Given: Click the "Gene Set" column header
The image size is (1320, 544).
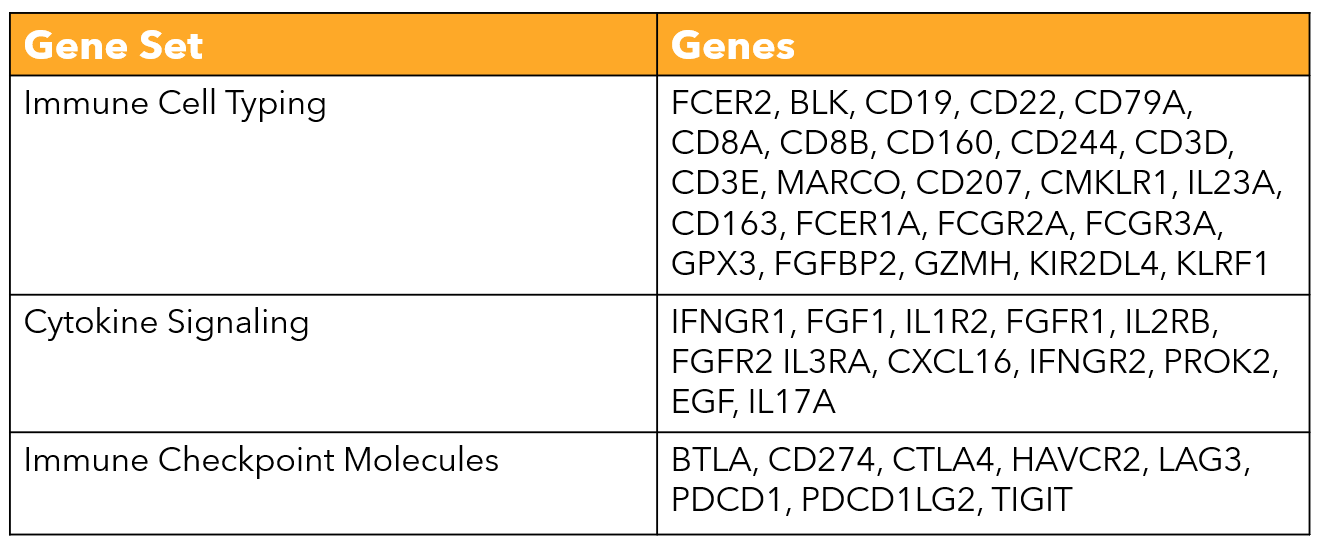Looking at the screenshot, I should (x=113, y=46).
